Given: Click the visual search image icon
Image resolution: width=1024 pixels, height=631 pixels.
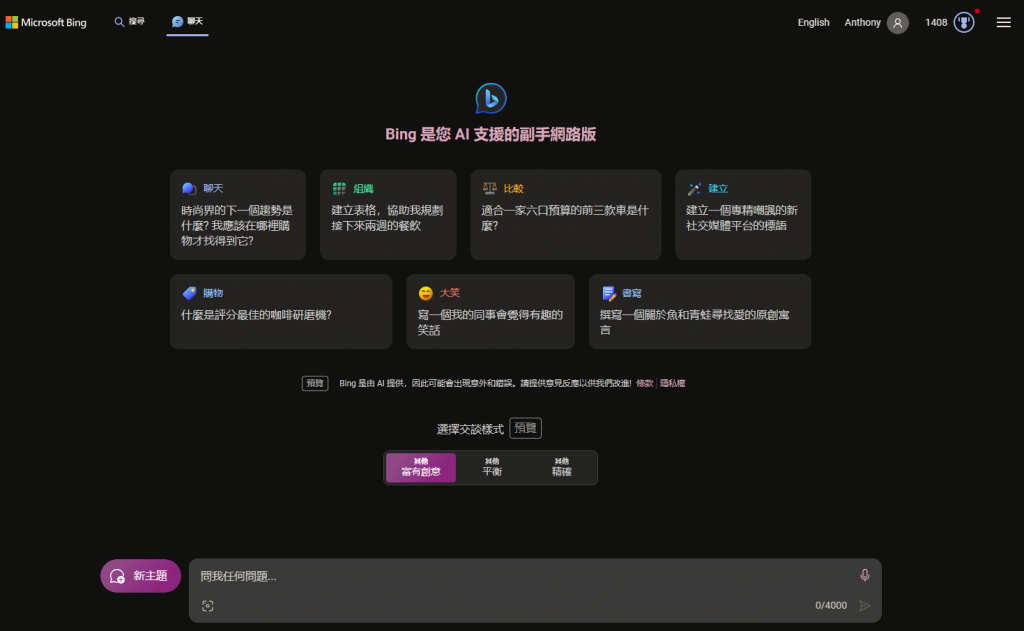Looking at the screenshot, I should pyautogui.click(x=208, y=606).
